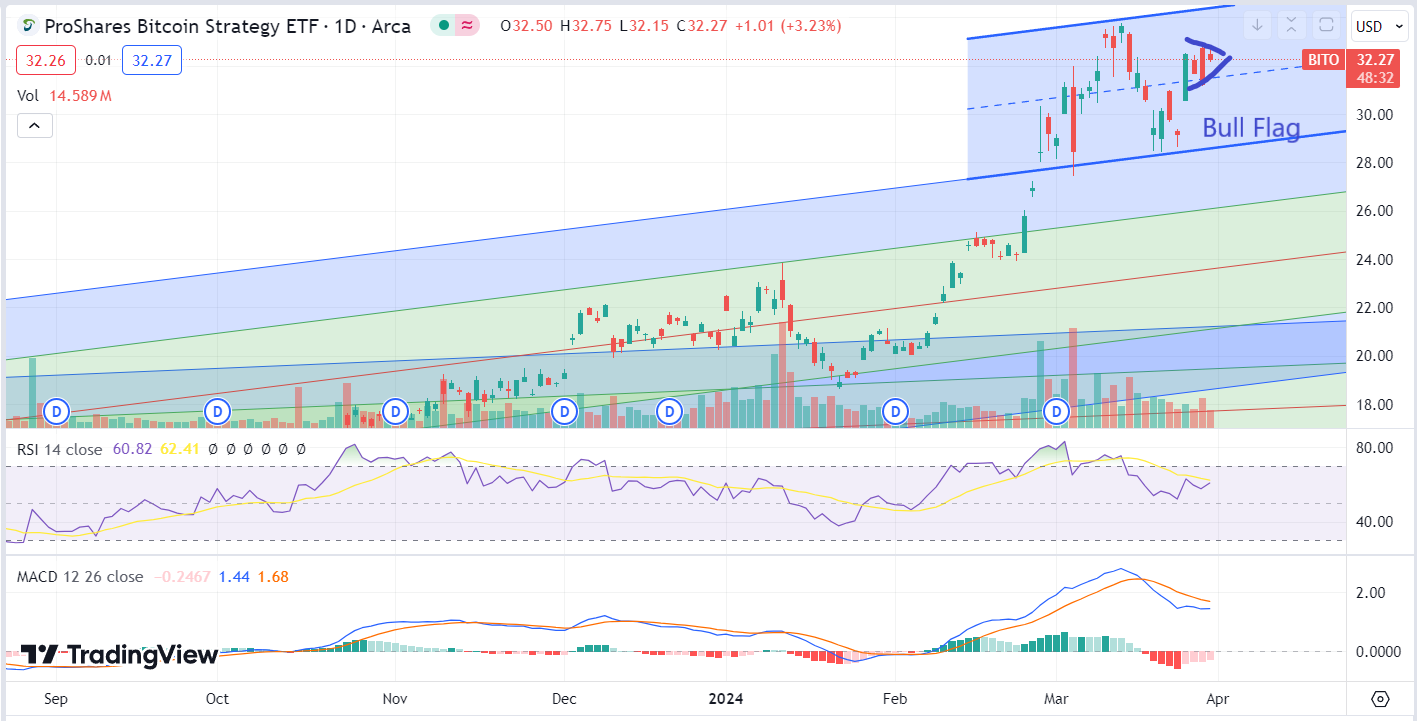Viewport: 1417px width, 721px height.
Task: Click the Vol volume indicator label
Action: click(28, 96)
